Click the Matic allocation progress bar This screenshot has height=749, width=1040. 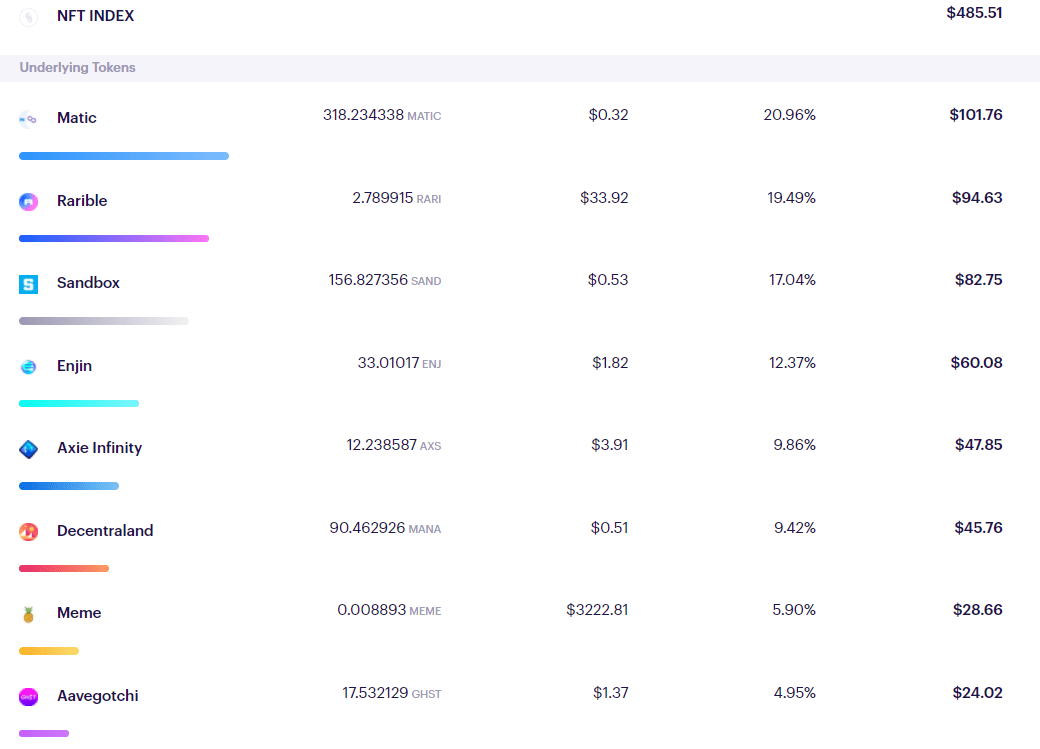(124, 156)
